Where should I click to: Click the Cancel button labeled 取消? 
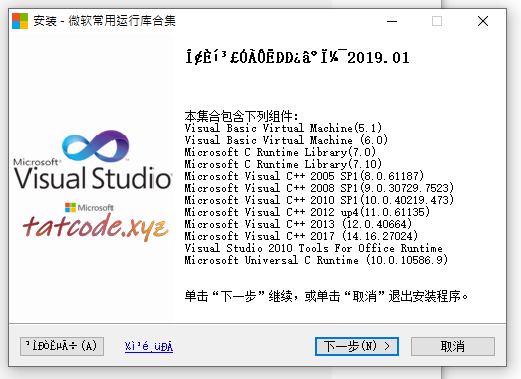click(x=453, y=346)
